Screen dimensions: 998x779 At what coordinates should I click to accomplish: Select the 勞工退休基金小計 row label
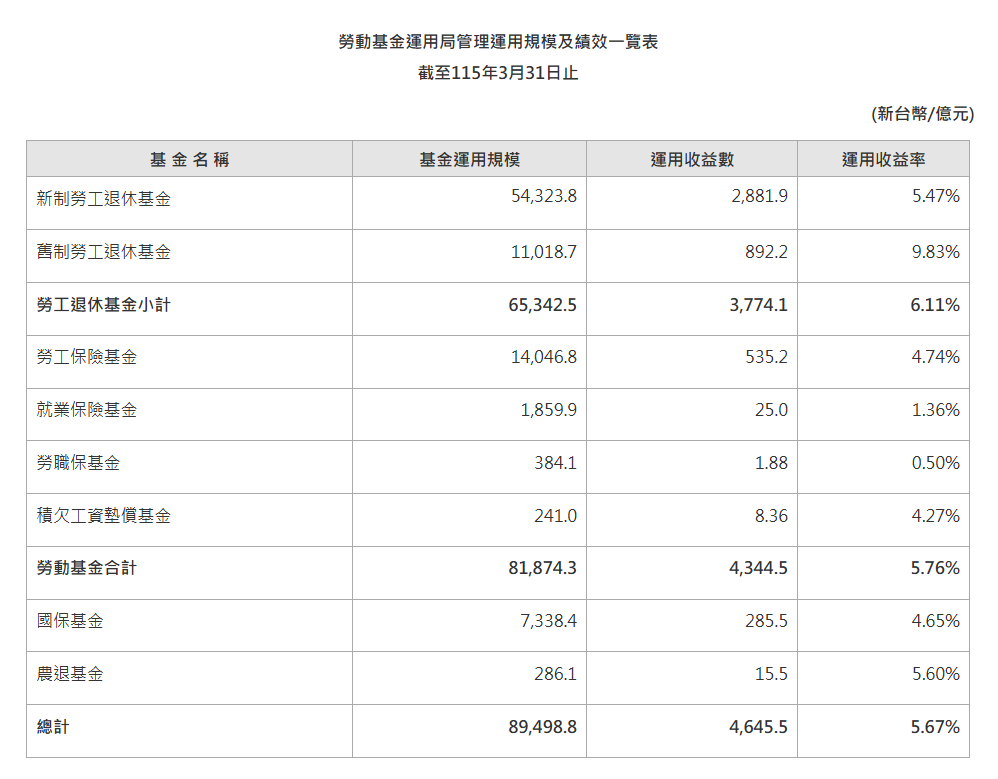click(x=104, y=305)
